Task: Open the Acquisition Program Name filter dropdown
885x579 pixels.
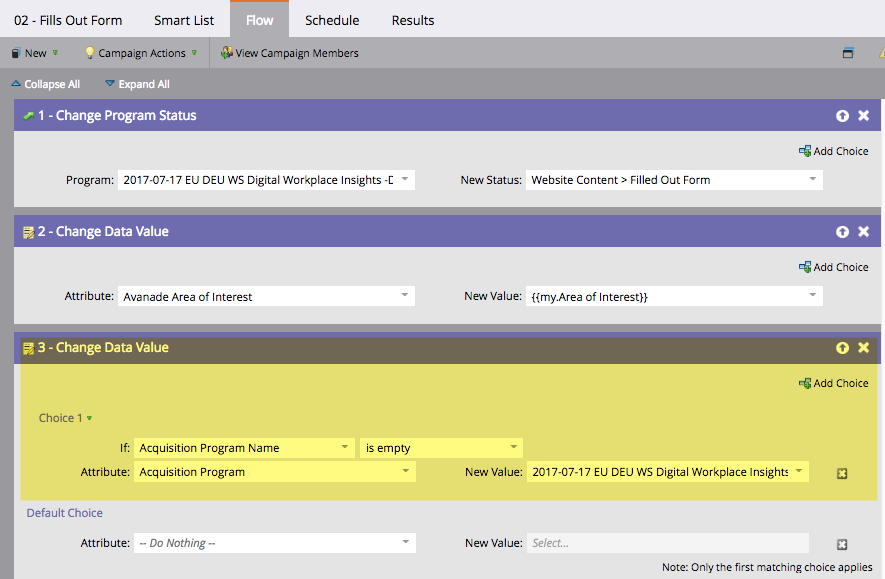Action: [244, 448]
